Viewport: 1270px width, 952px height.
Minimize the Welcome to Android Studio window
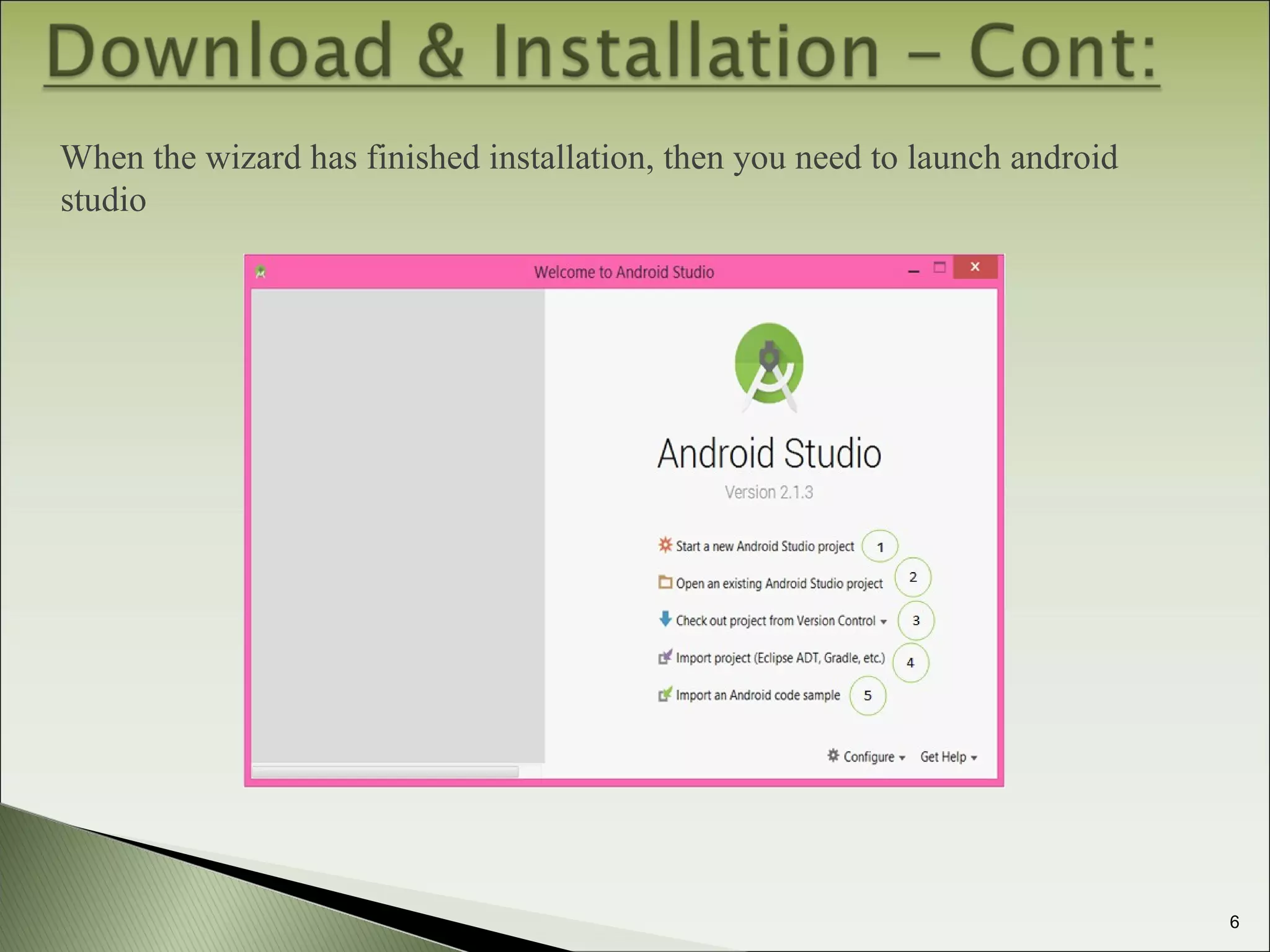pyautogui.click(x=913, y=270)
